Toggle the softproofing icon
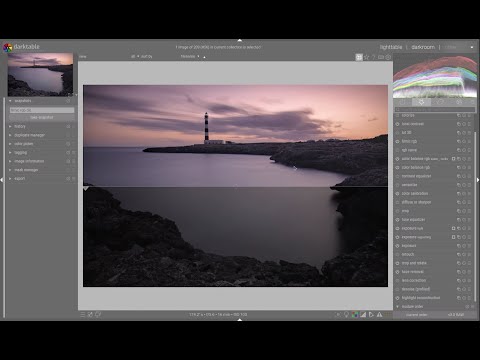Image resolution: width=480 pixels, height=360 pixels. (371, 315)
